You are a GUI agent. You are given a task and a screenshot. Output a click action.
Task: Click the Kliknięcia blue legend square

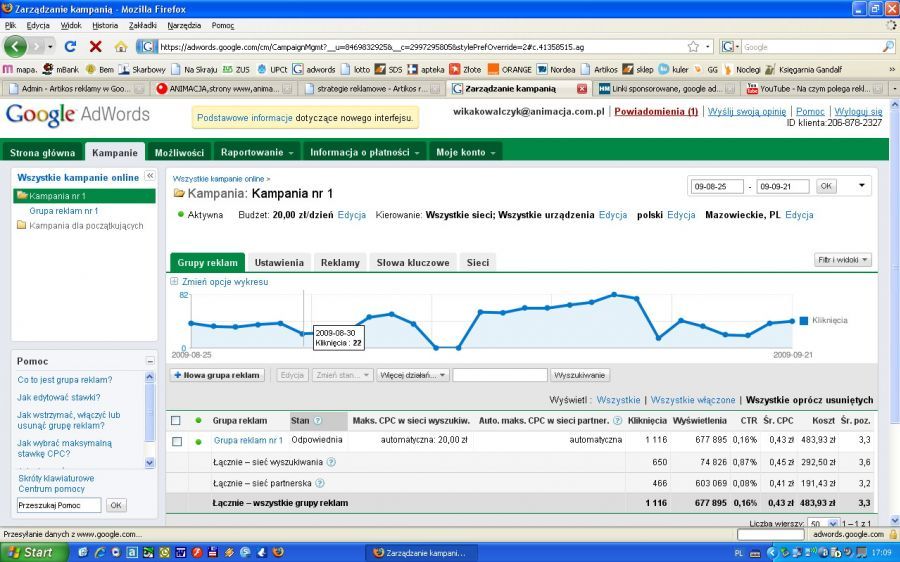coord(804,320)
